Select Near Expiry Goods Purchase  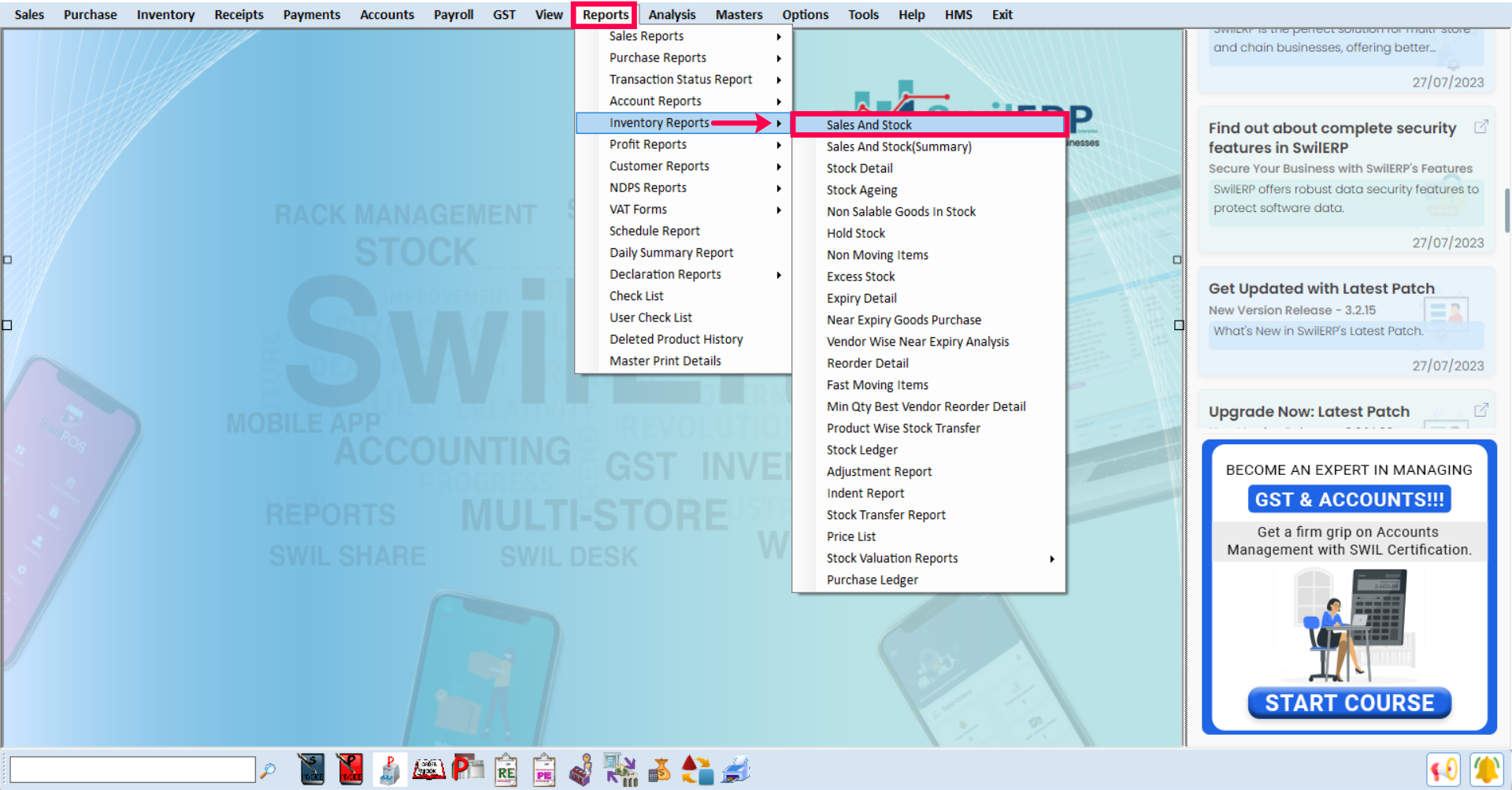[929, 320]
